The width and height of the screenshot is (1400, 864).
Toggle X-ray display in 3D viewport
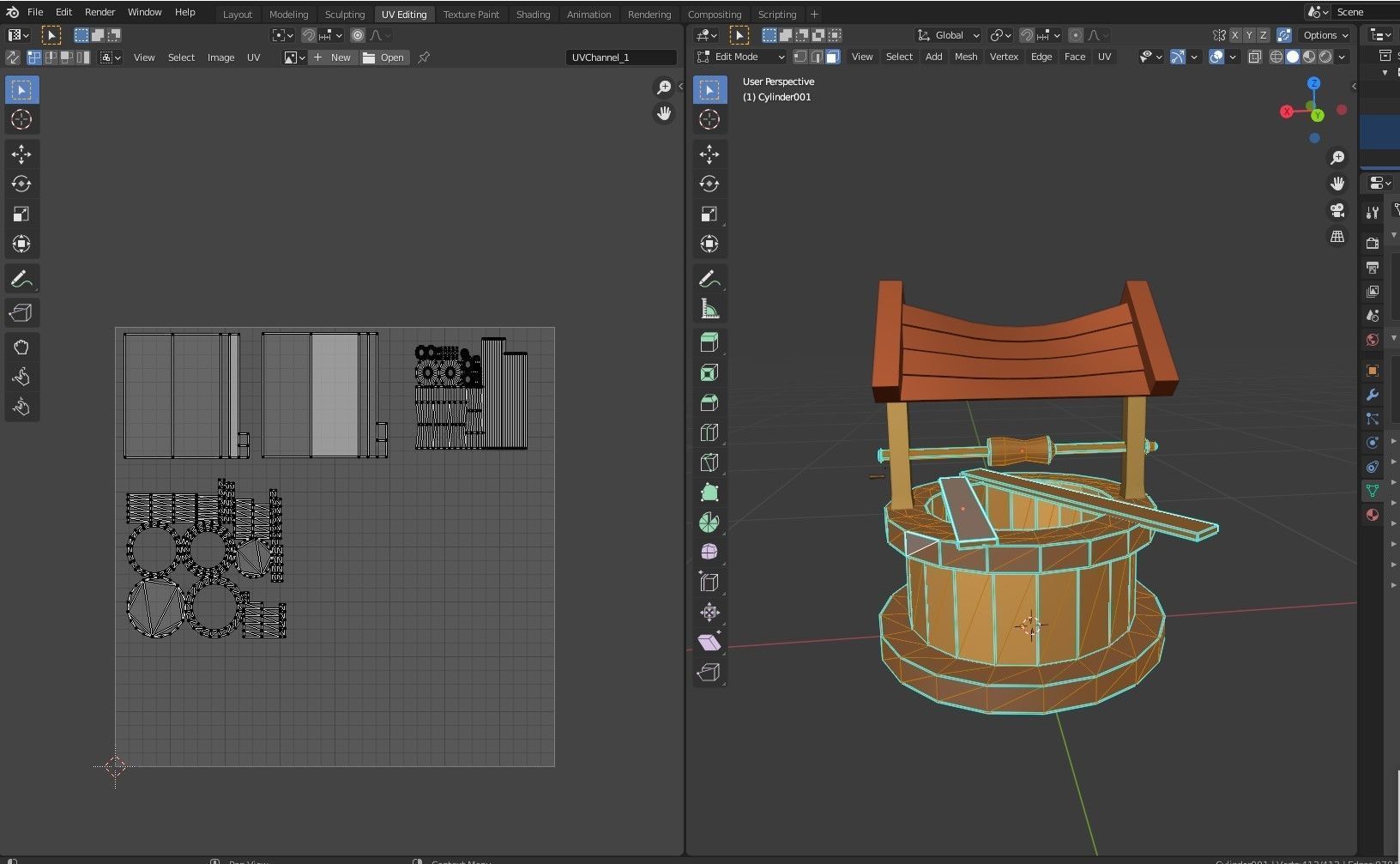(x=1254, y=57)
